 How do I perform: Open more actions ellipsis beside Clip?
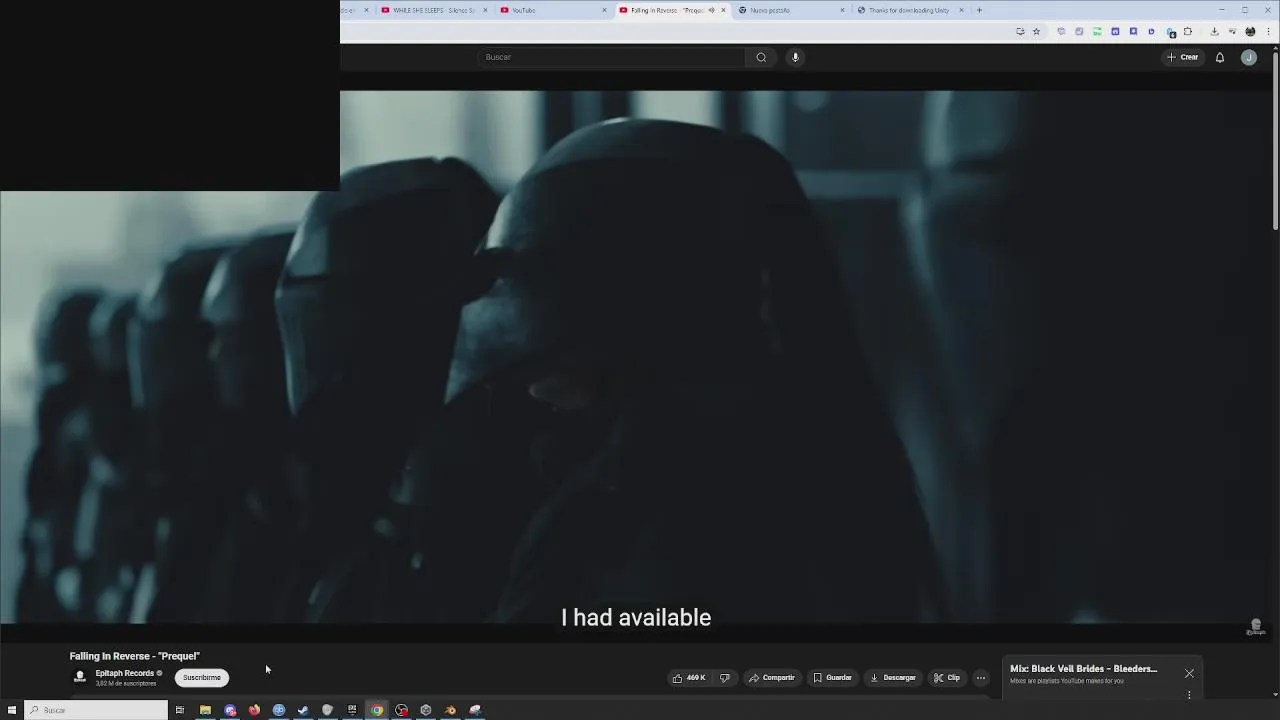tap(980, 678)
